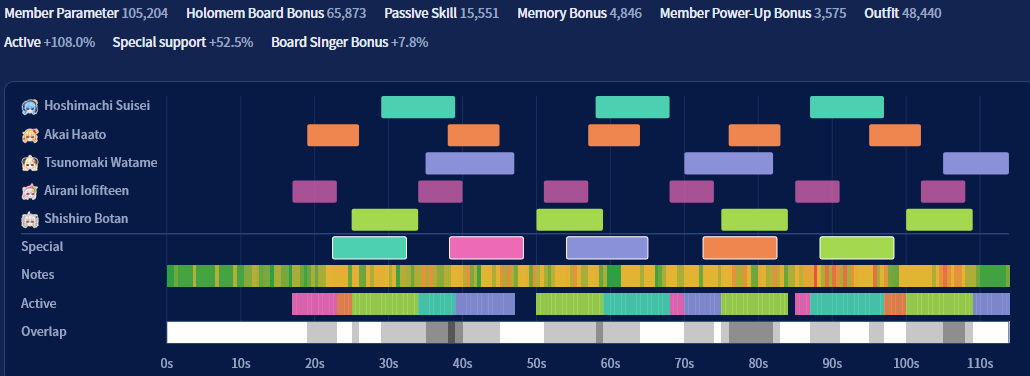This screenshot has height=376, width=1030.
Task: Click Tsunomaki Watame's avatar icon
Action: click(30, 163)
